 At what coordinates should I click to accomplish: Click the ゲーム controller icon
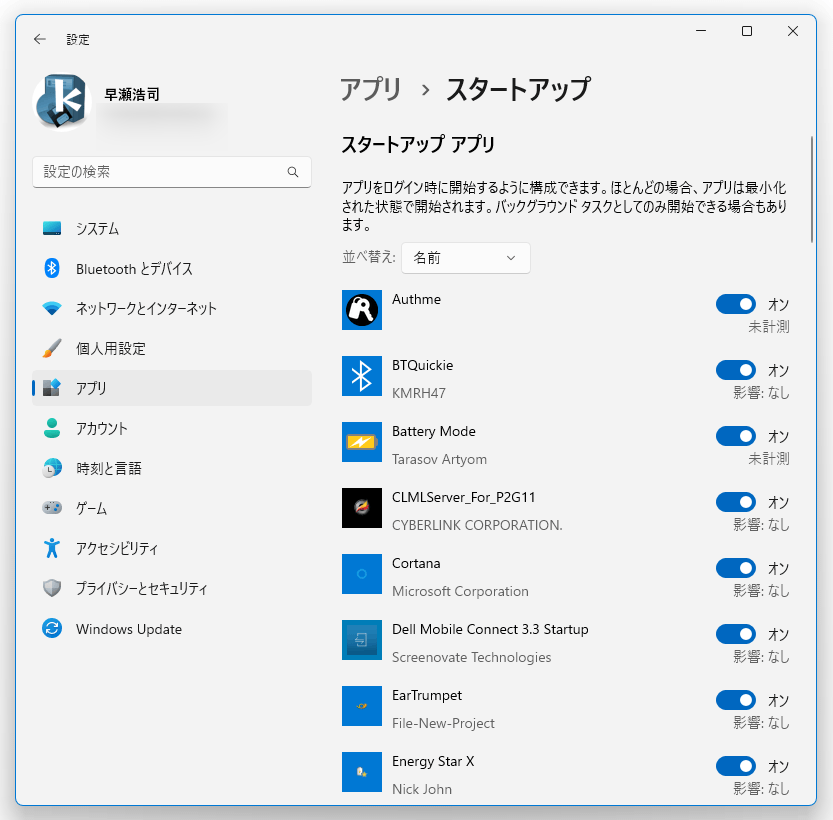[52, 508]
